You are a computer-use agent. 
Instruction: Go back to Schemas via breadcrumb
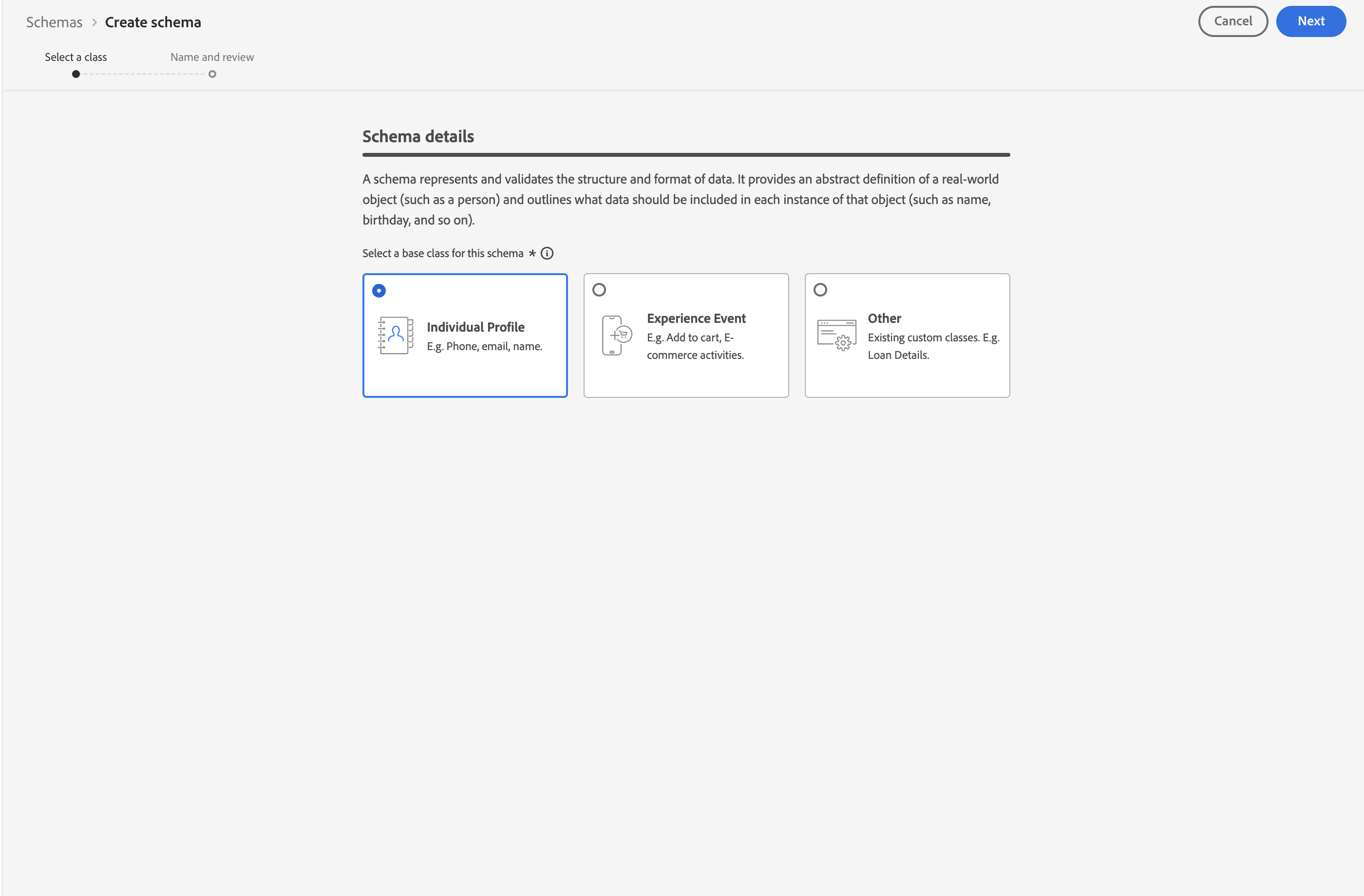pyautogui.click(x=54, y=22)
